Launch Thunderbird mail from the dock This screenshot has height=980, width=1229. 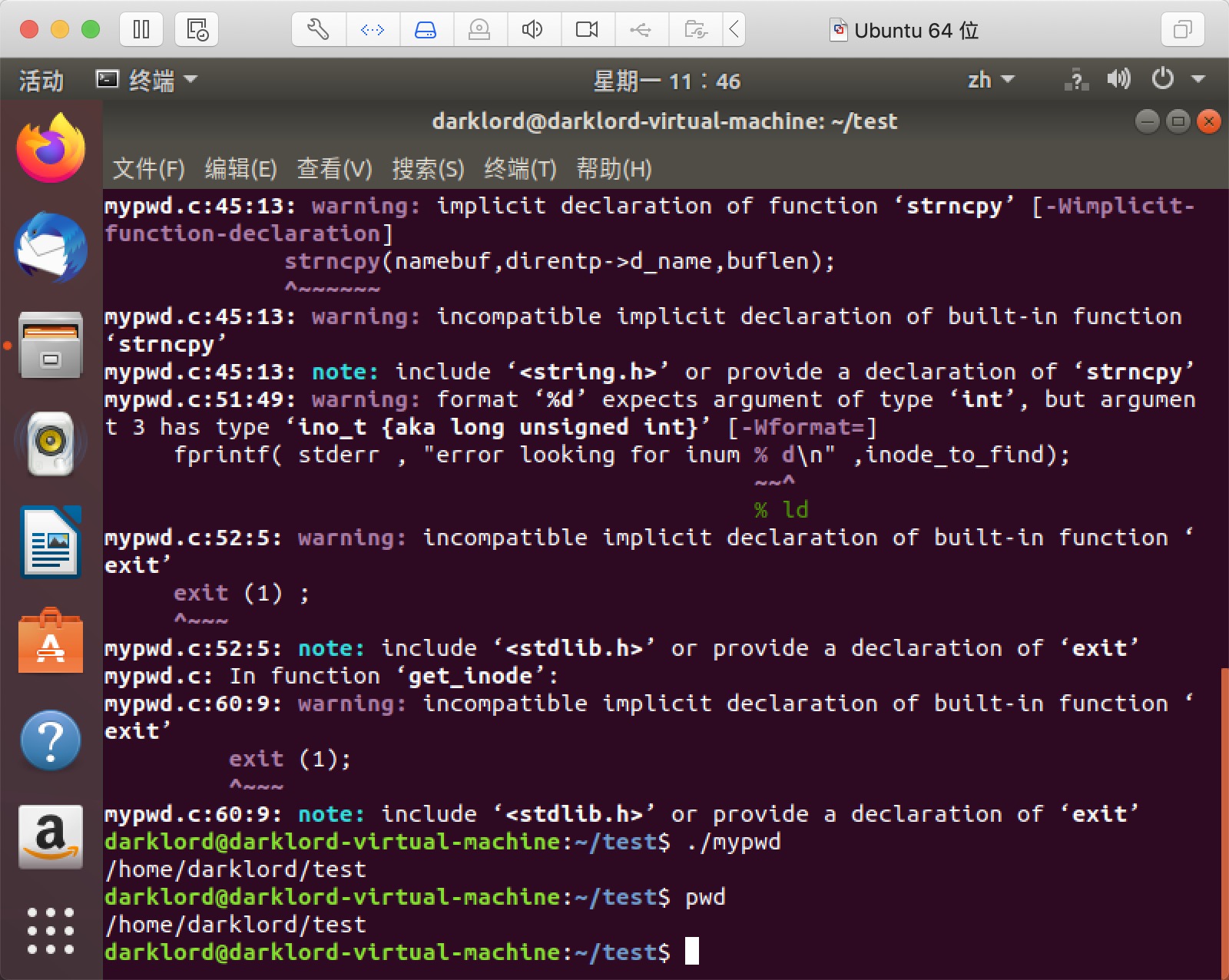pyautogui.click(x=51, y=247)
